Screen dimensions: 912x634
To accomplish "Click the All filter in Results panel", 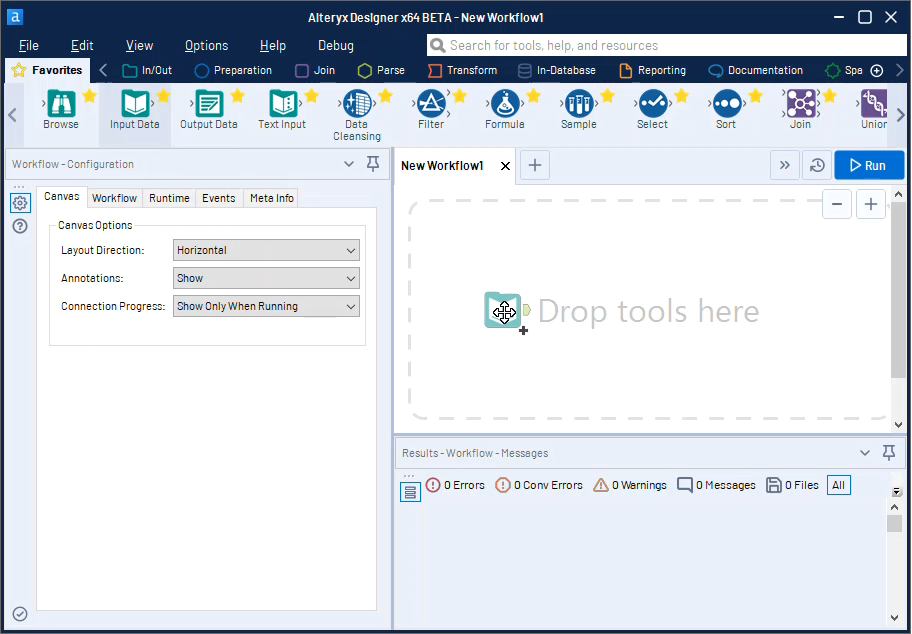I will point(838,485).
